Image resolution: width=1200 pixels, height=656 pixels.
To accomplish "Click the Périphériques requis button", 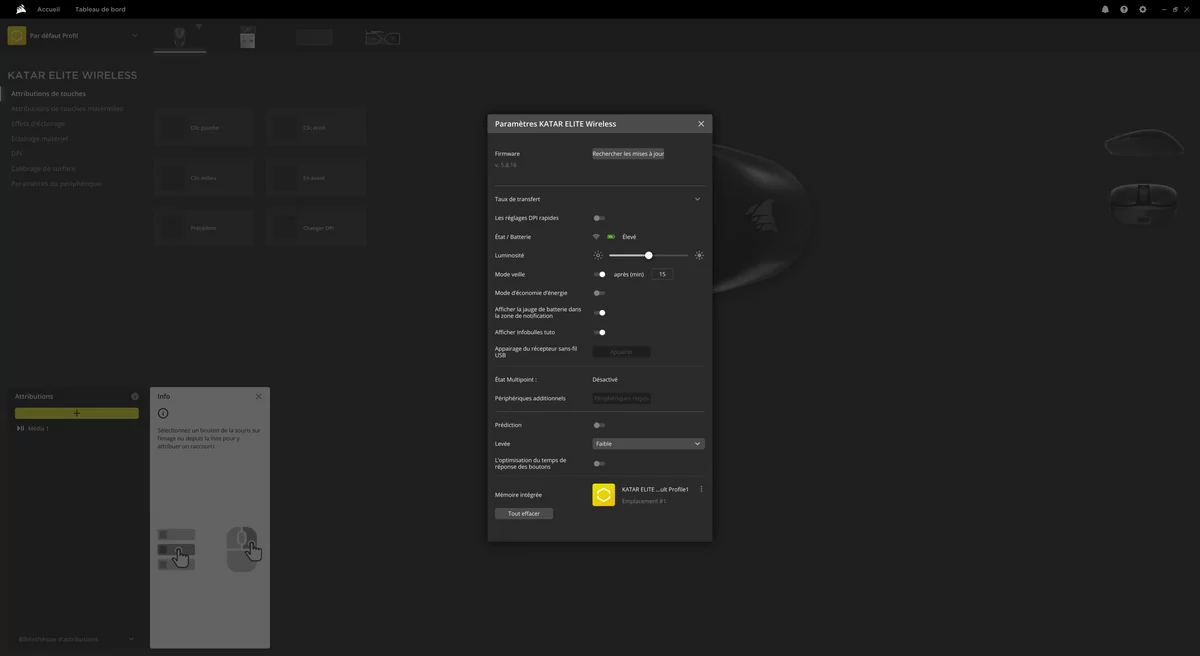I will pyautogui.click(x=621, y=398).
